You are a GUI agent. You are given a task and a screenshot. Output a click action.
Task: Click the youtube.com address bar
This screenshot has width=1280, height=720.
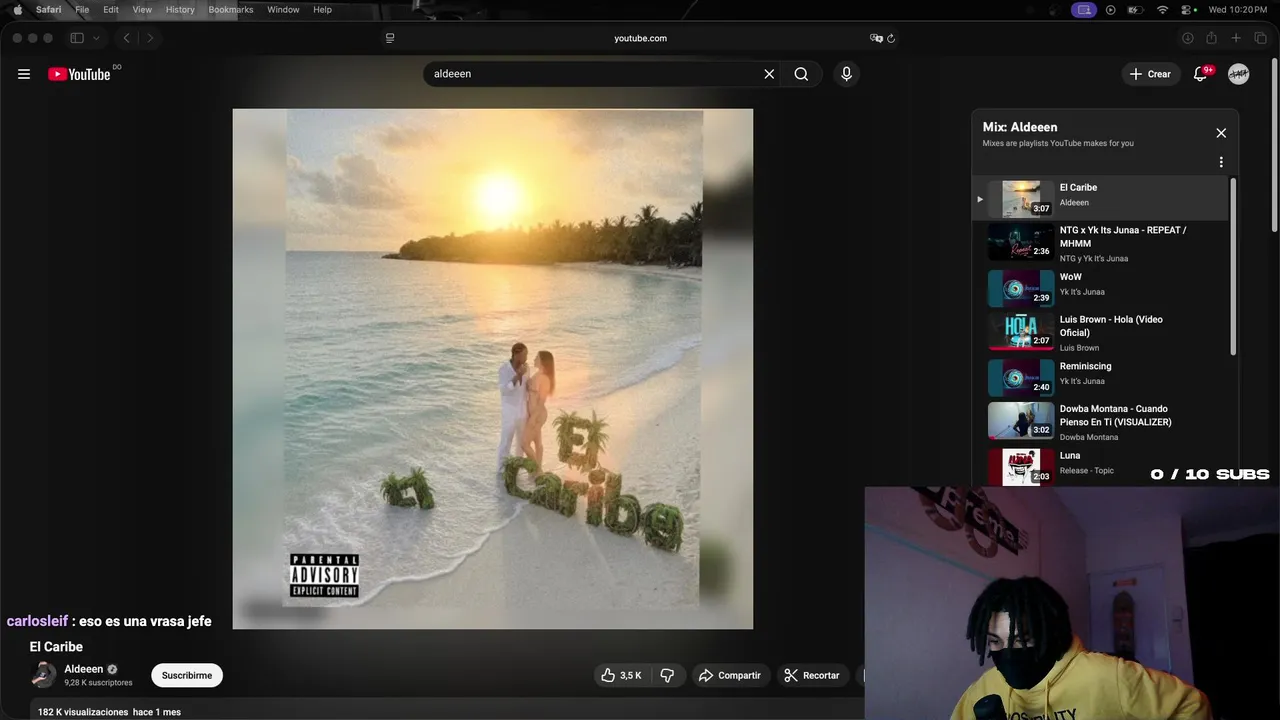[640, 38]
